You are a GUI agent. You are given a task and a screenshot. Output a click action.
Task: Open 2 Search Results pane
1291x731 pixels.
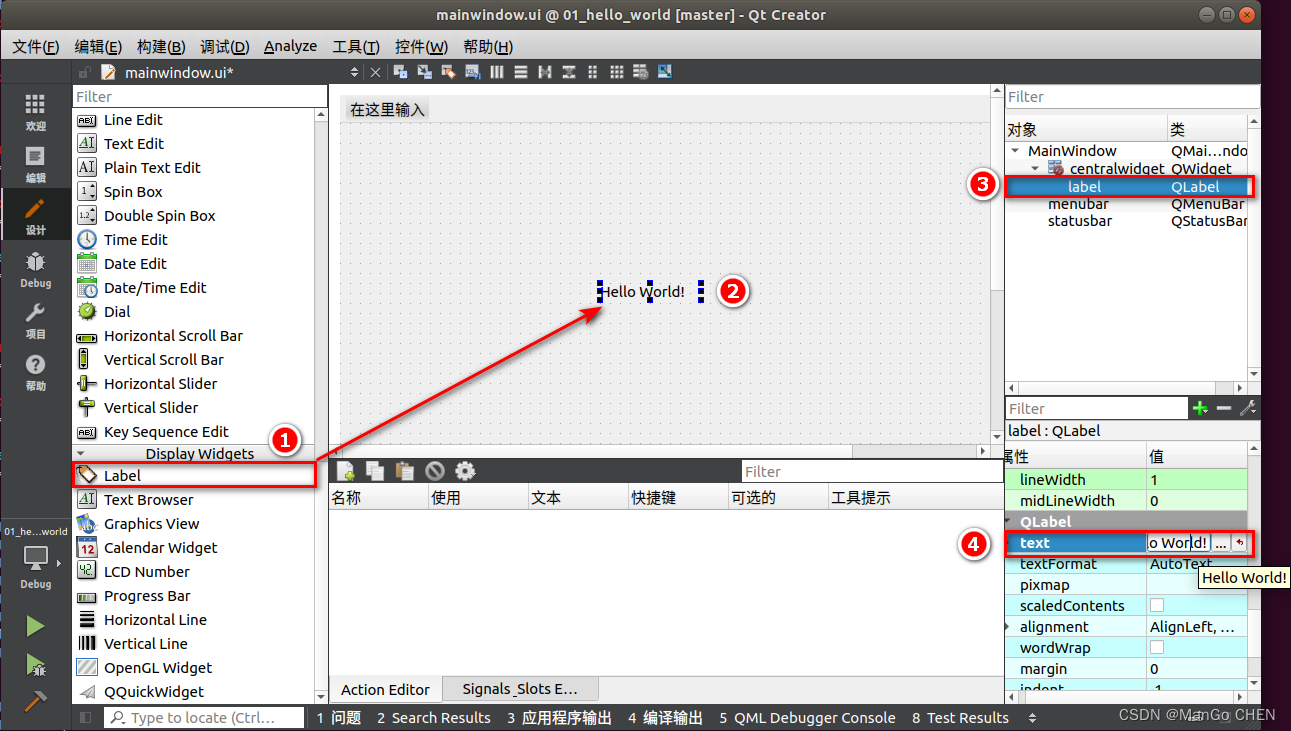pyautogui.click(x=434, y=718)
